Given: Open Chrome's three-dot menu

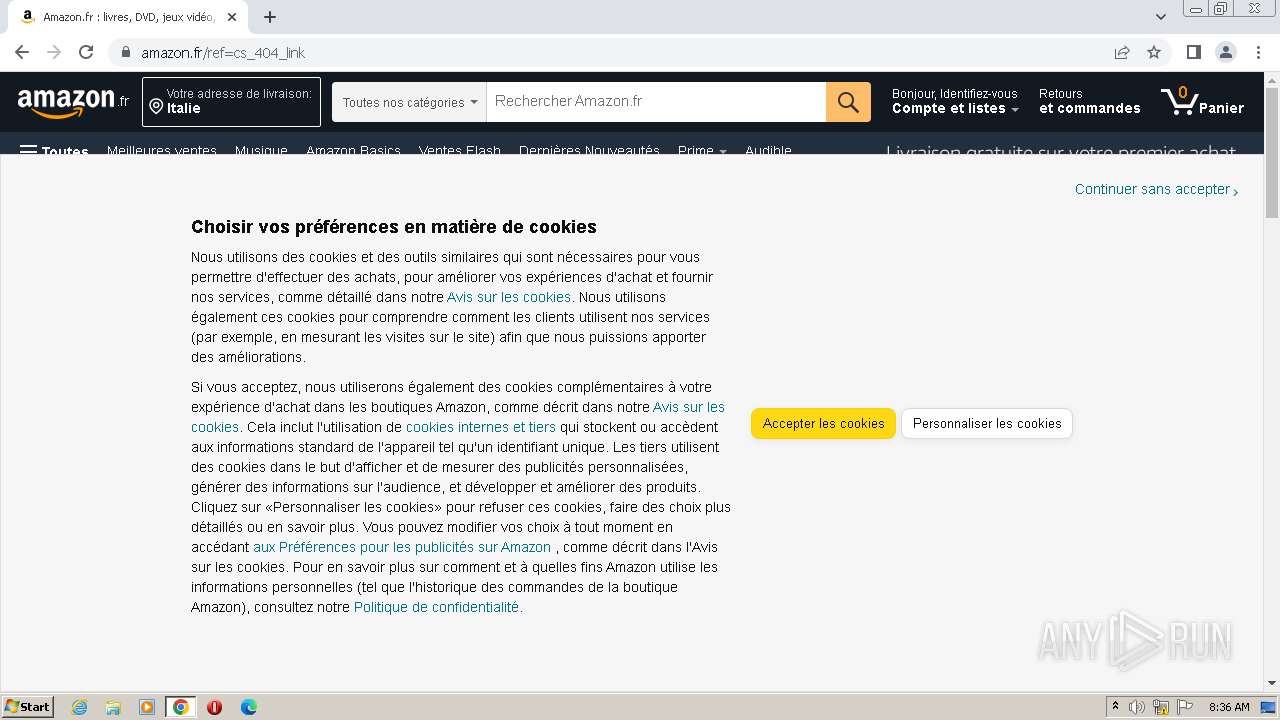Looking at the screenshot, I should pyautogui.click(x=1259, y=53).
